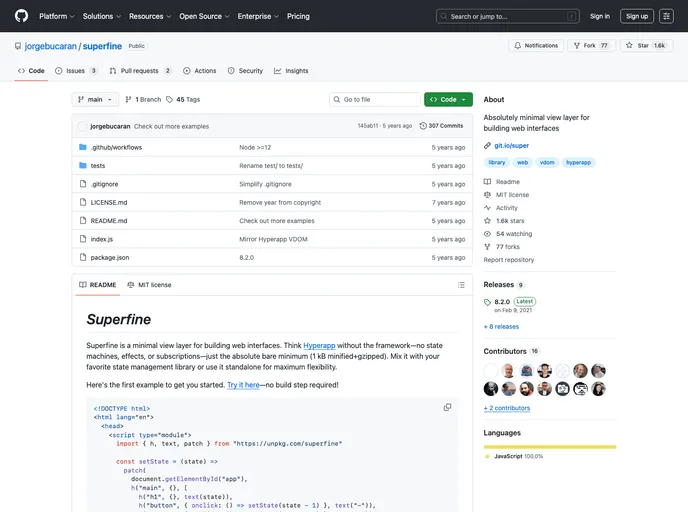The image size is (688, 512).
Task: Copy the README code sample with copy icon
Action: tap(447, 407)
